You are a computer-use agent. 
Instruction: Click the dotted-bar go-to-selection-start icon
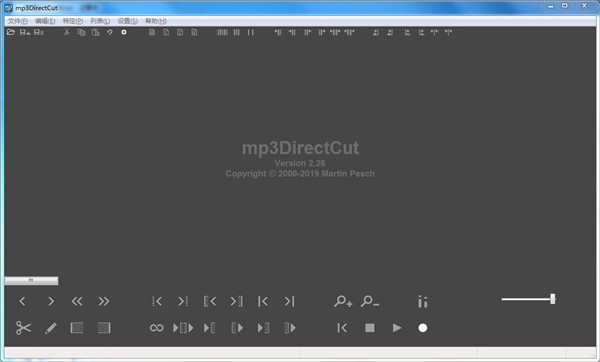pyautogui.click(x=157, y=302)
